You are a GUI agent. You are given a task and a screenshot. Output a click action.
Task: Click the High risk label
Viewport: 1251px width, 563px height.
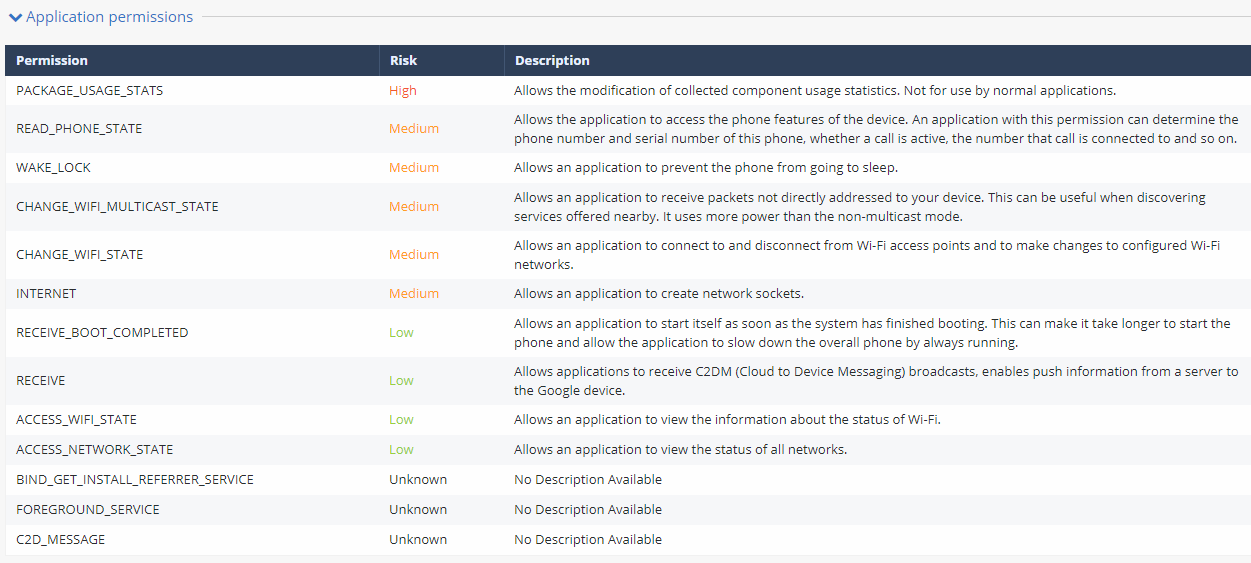click(x=403, y=90)
